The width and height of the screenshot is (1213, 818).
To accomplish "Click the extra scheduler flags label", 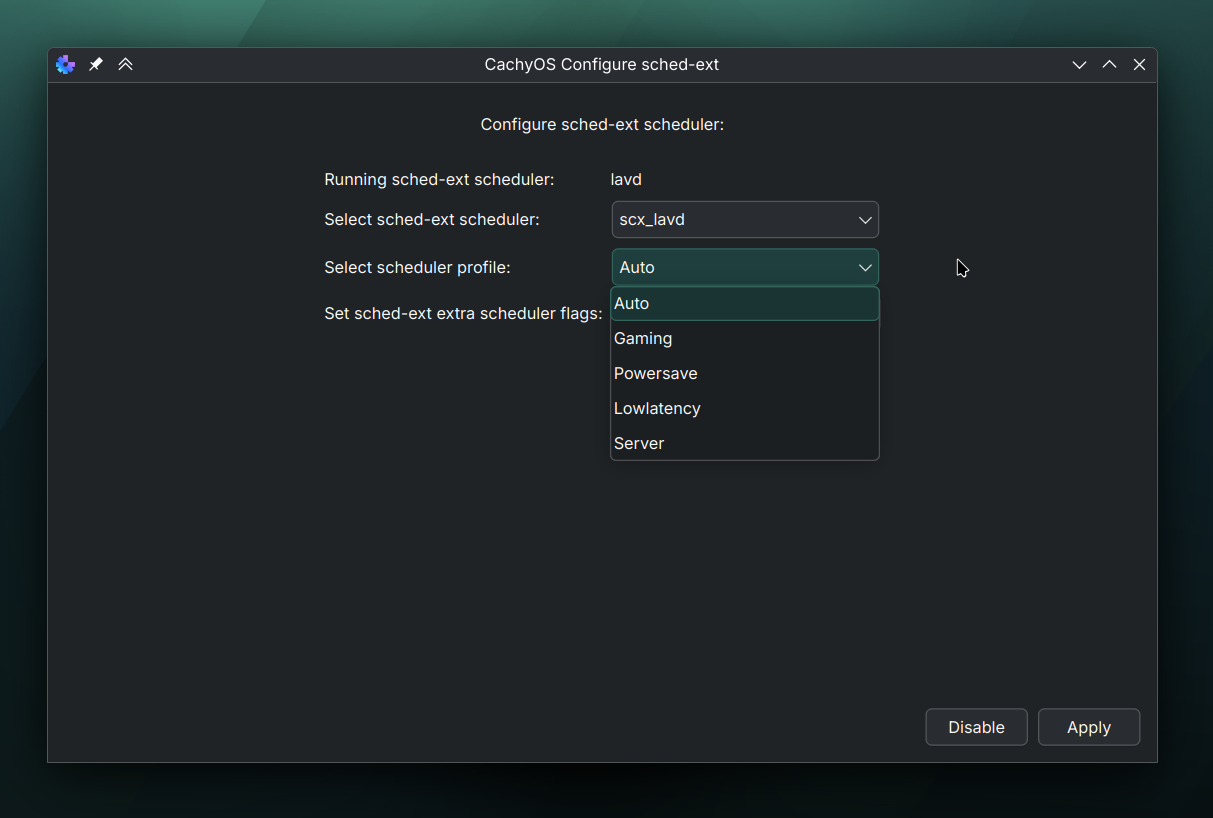I will (x=463, y=314).
